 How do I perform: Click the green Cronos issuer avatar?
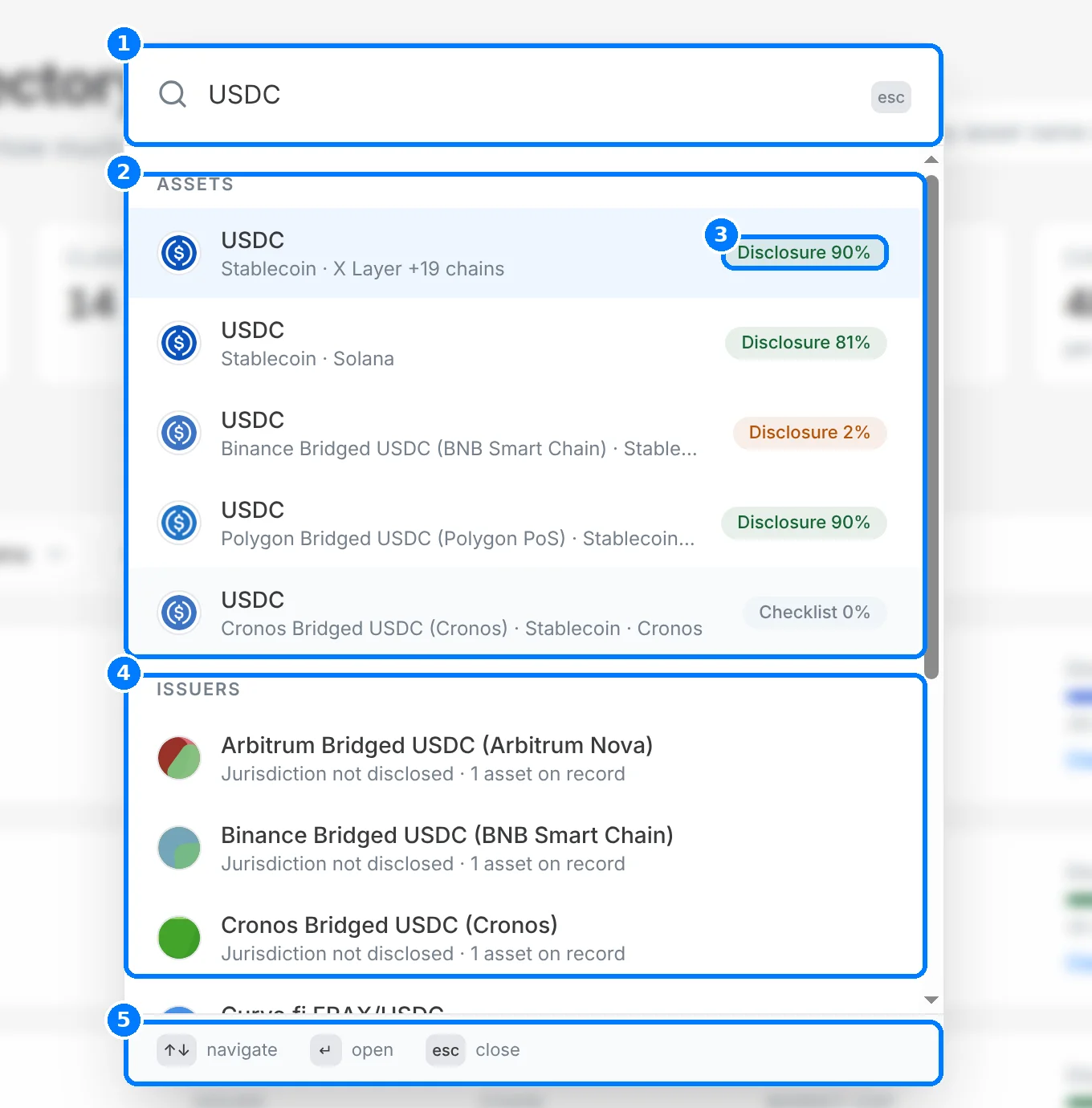pos(179,939)
